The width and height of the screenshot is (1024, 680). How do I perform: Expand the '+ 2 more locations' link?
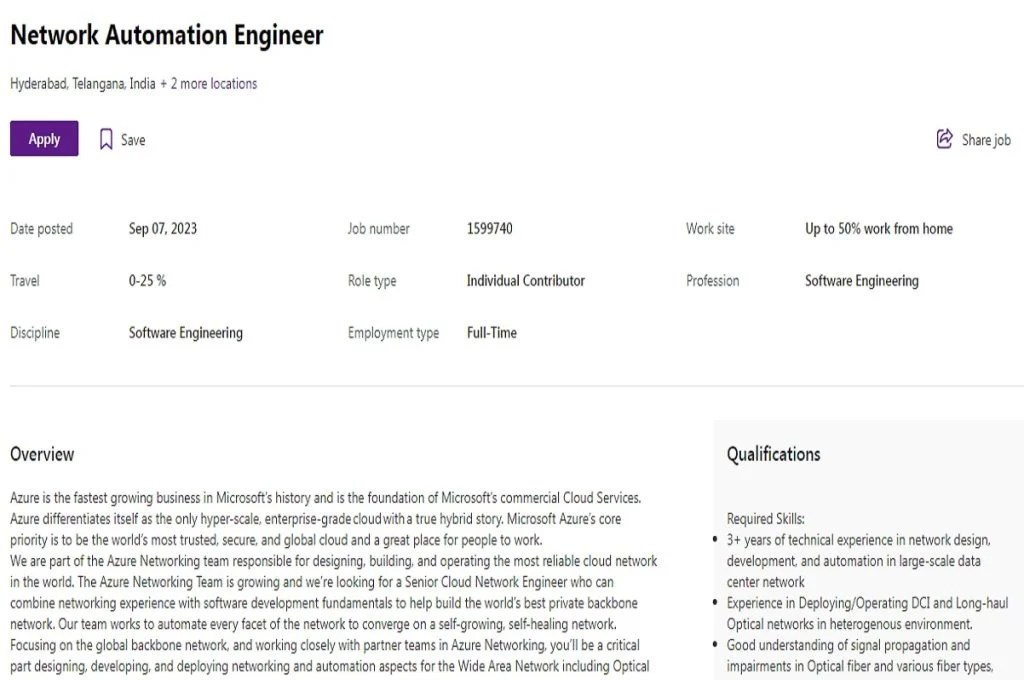[x=209, y=84]
